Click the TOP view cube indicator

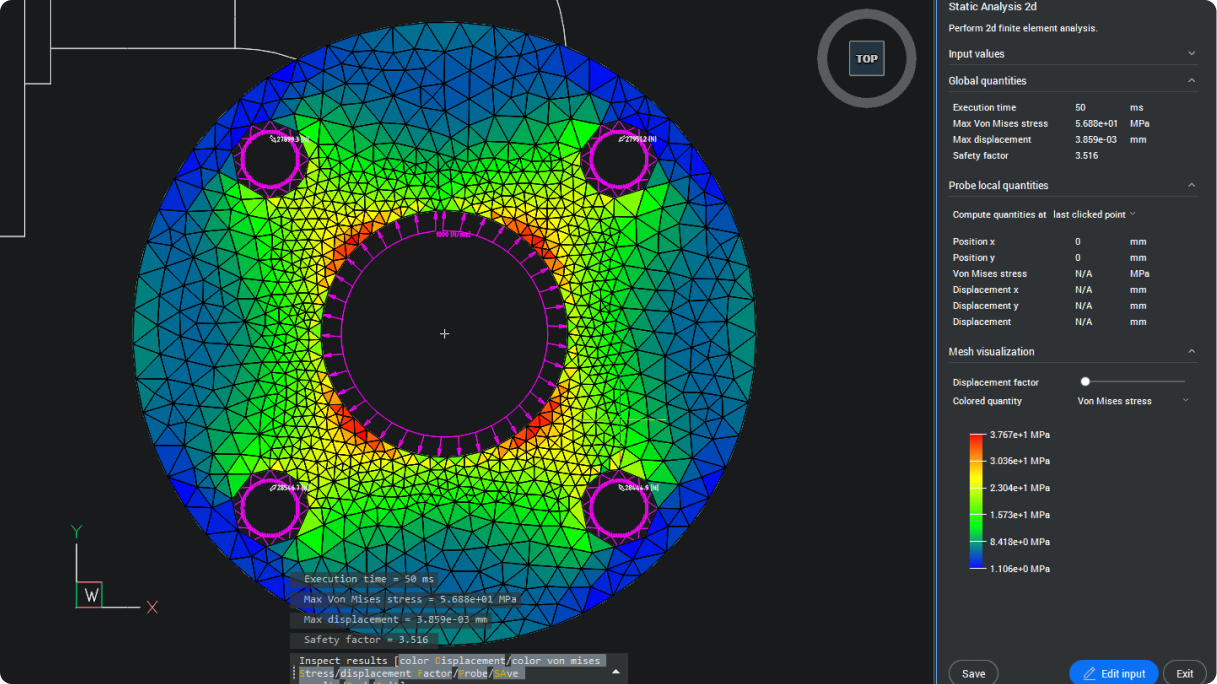(x=866, y=58)
